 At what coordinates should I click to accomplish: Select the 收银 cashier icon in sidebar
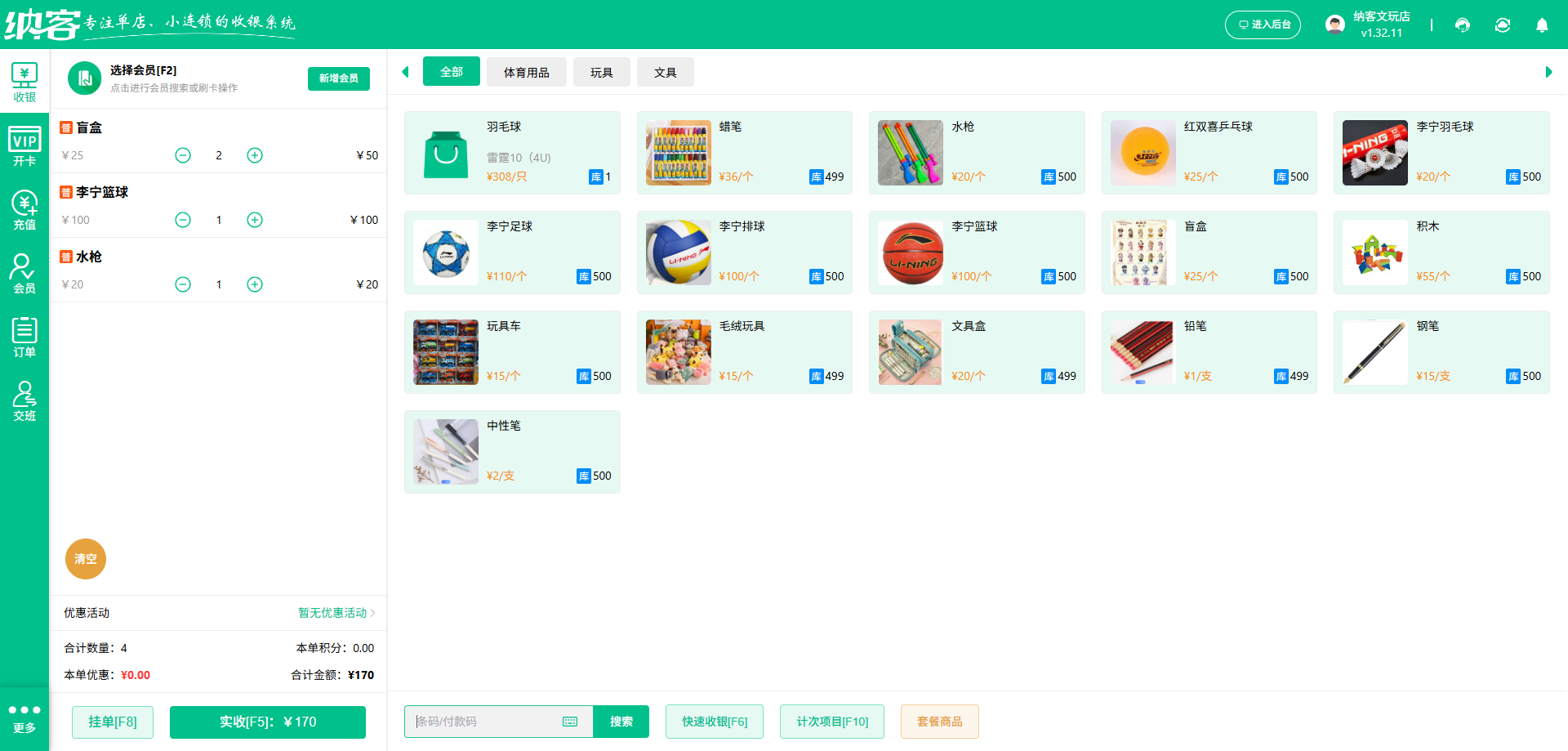point(24,80)
